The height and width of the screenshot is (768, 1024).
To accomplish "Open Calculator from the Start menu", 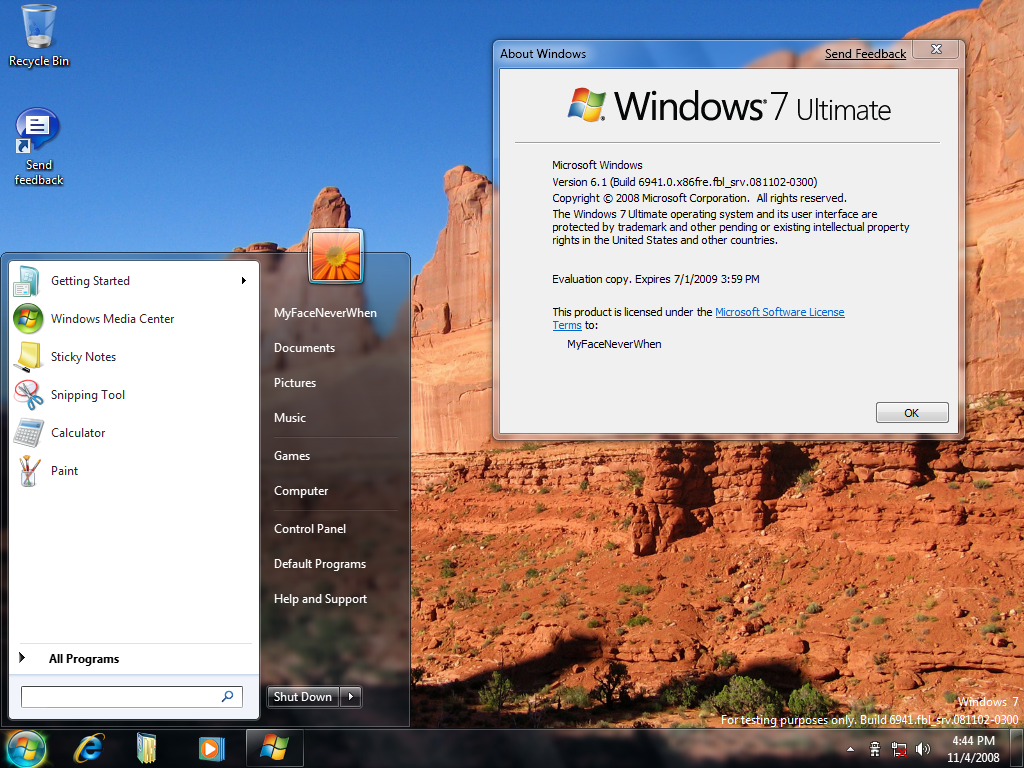I will click(77, 433).
